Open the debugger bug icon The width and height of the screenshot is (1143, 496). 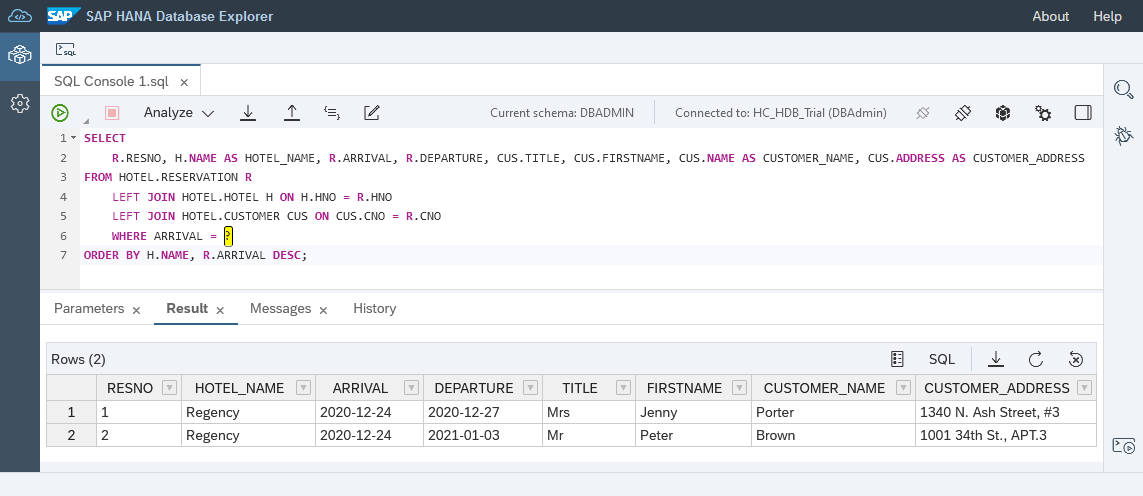tap(1123, 136)
